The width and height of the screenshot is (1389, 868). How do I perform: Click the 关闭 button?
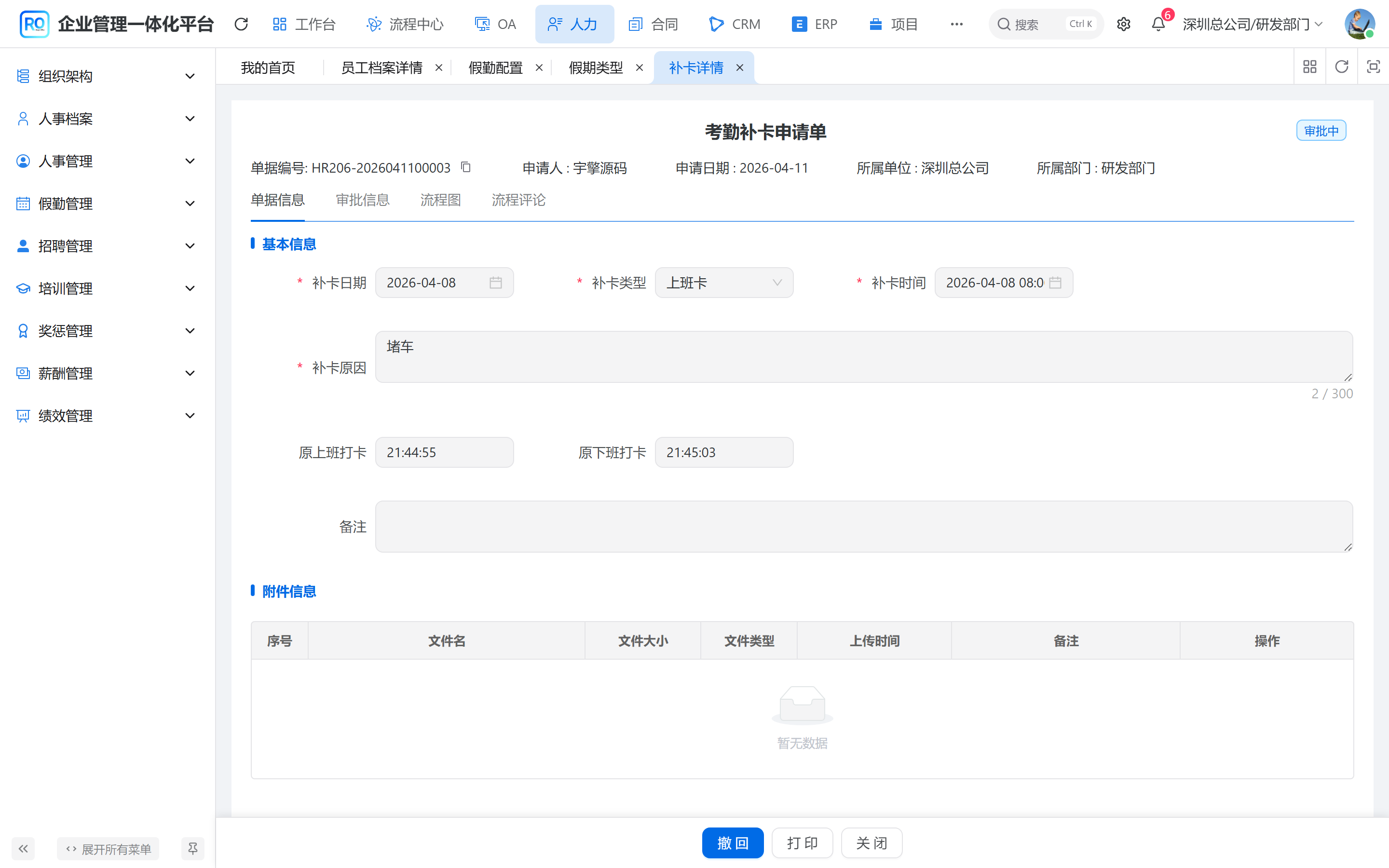[x=872, y=843]
